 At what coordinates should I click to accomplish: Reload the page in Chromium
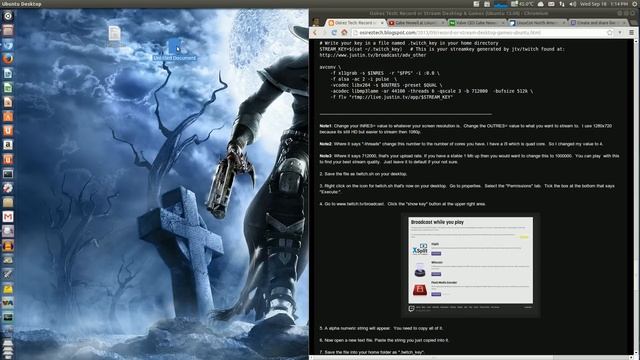(334, 32)
